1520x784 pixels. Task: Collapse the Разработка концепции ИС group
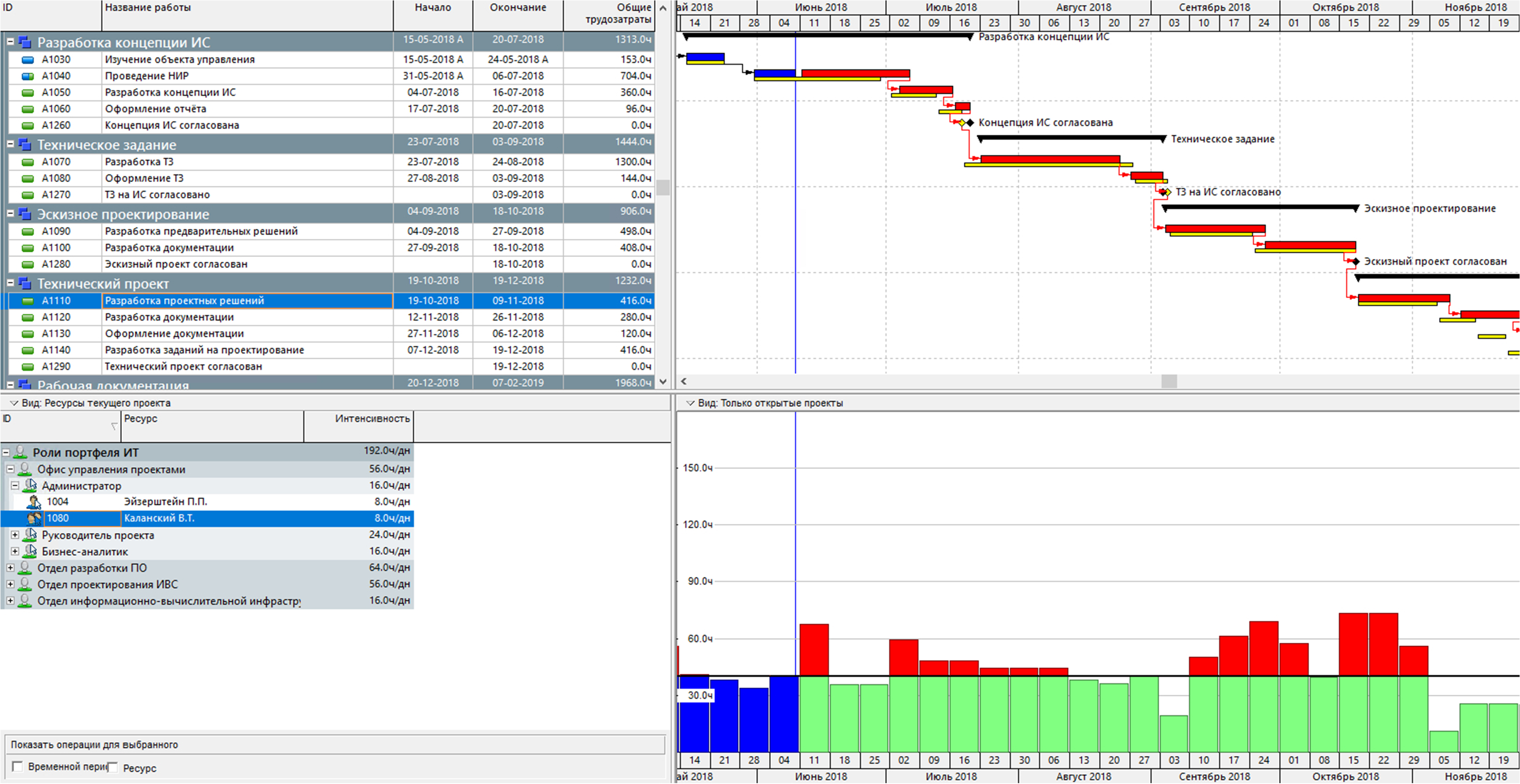[10, 42]
